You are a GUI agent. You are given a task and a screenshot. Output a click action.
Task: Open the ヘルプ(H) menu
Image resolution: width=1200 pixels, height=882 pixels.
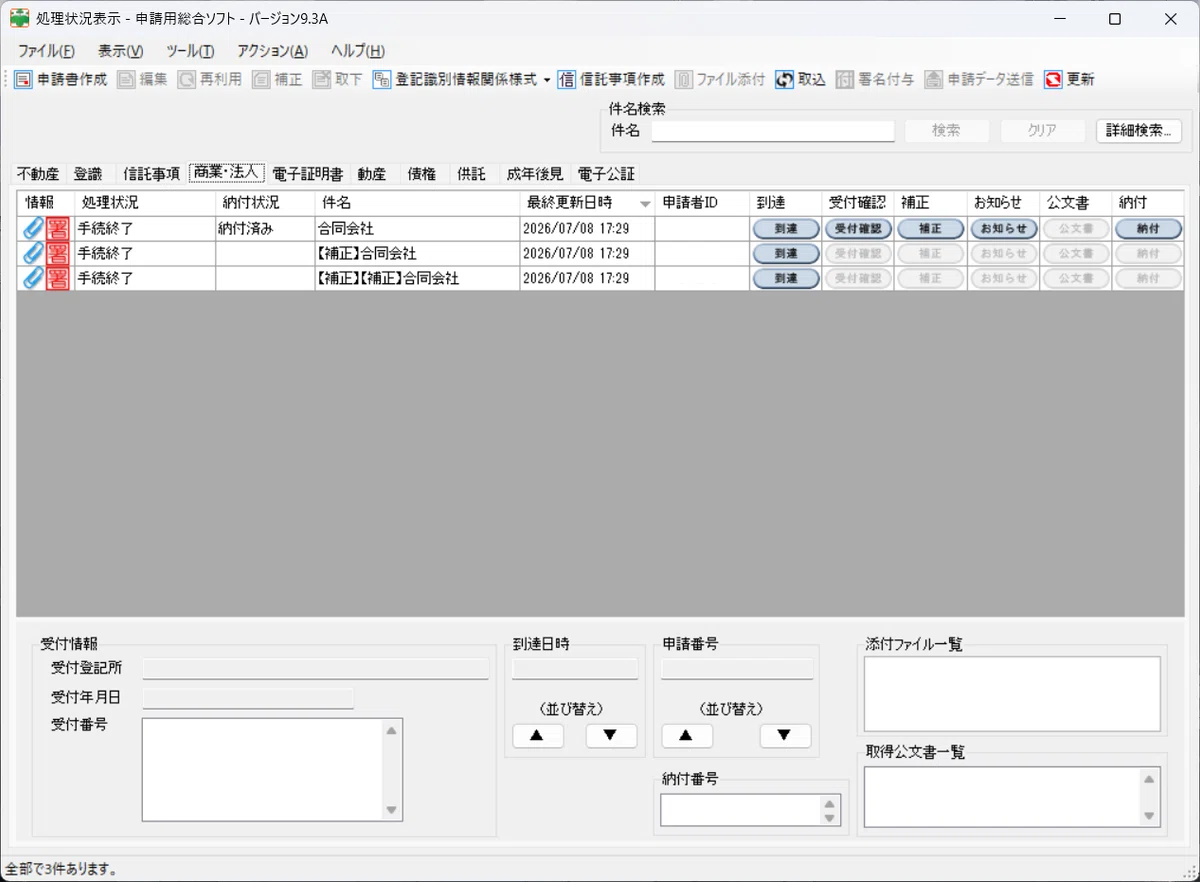358,51
